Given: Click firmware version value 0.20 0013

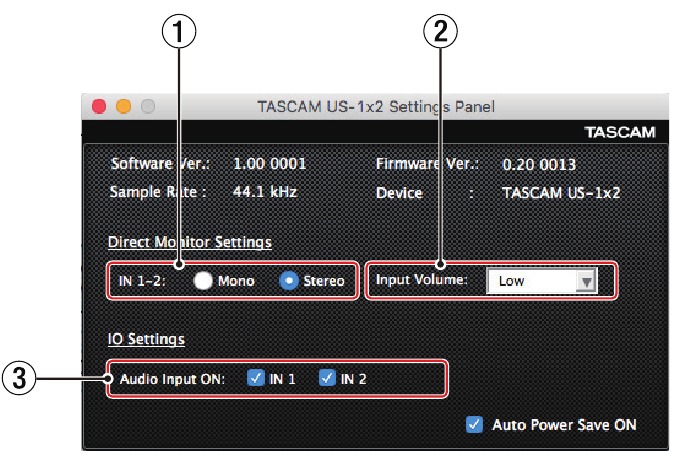Looking at the screenshot, I should [539, 165].
